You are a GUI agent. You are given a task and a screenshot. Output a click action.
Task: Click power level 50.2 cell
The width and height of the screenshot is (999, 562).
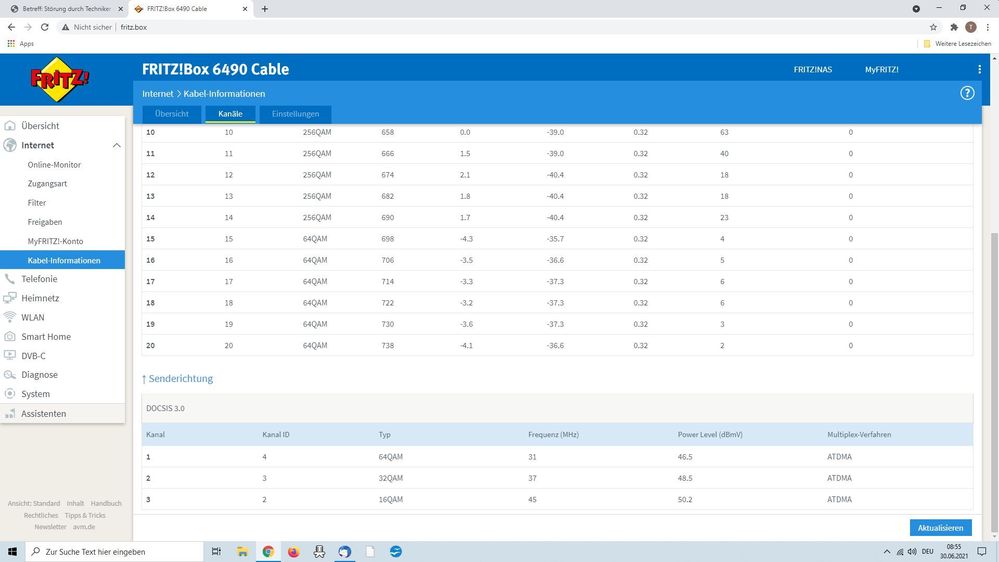[685, 500]
